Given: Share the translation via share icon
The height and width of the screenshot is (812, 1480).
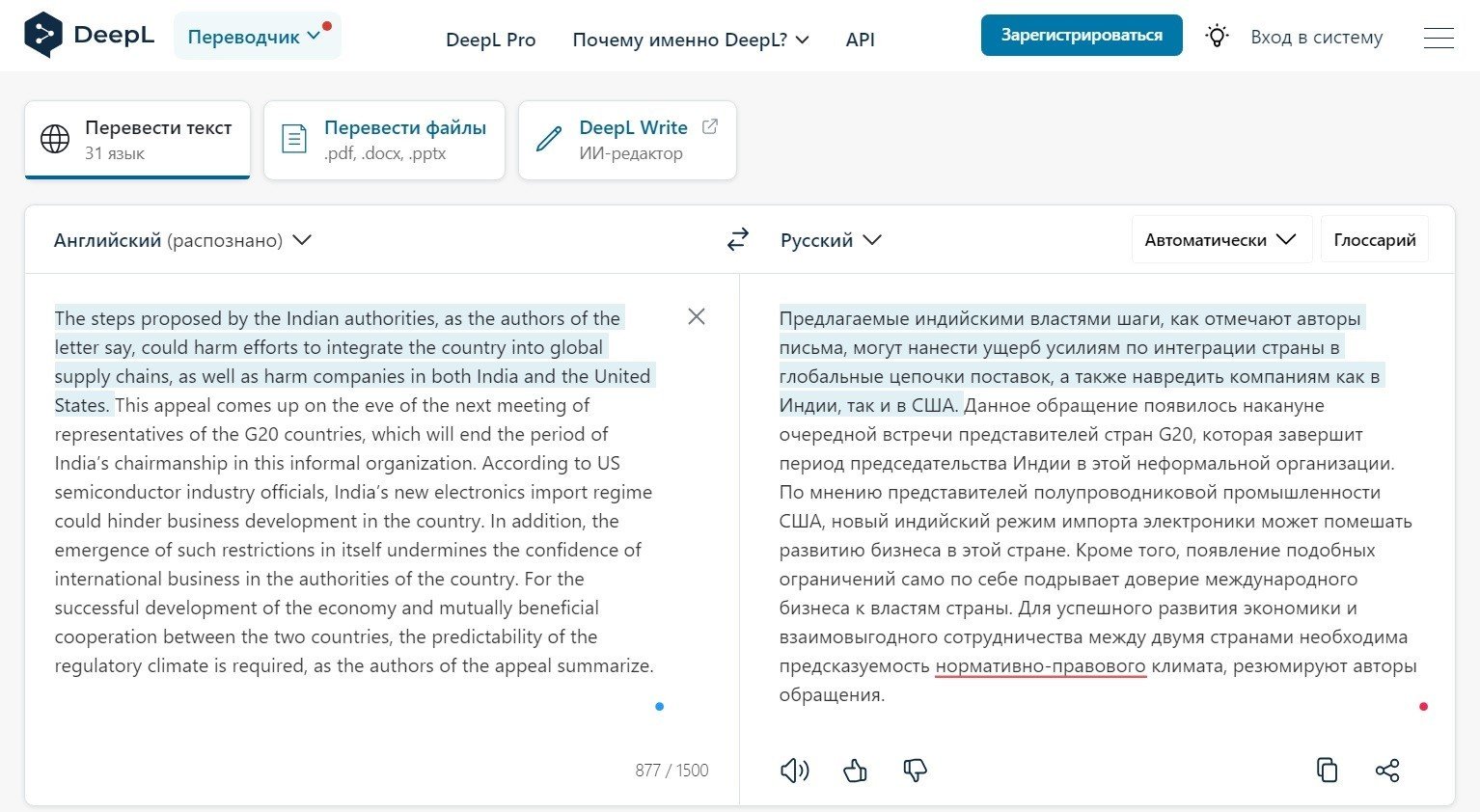Looking at the screenshot, I should [1387, 770].
